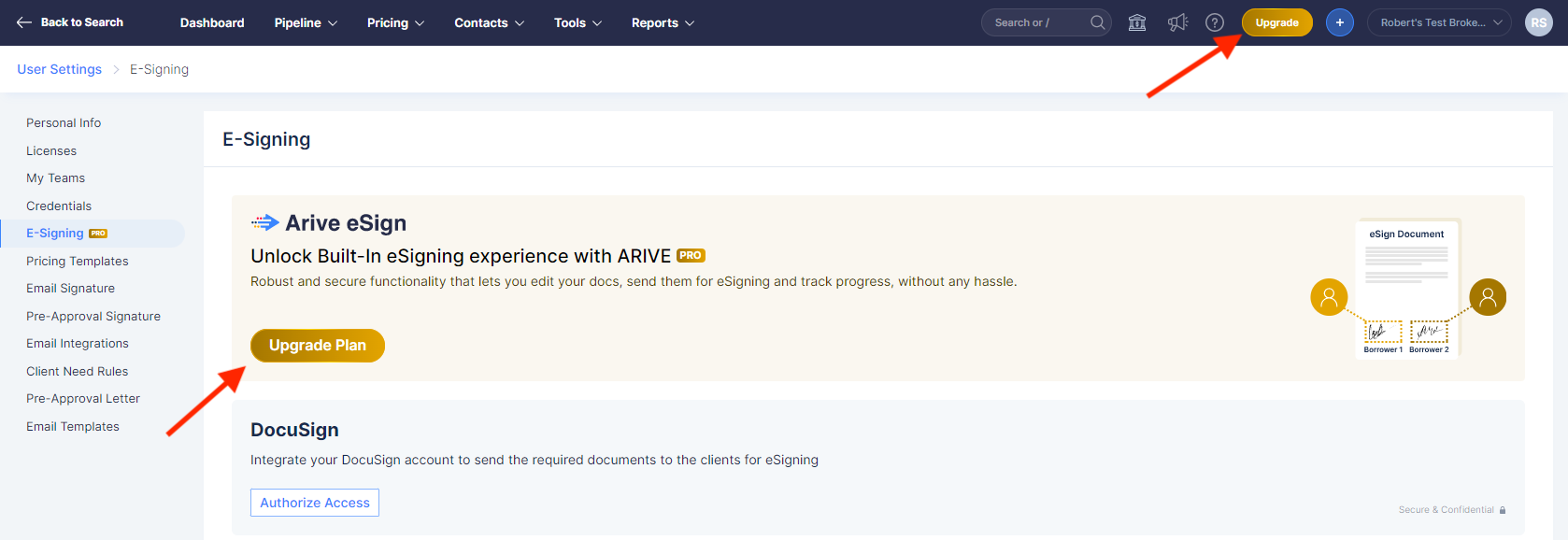Image resolution: width=1568 pixels, height=540 pixels.
Task: Click the blue plus add button
Action: (1339, 22)
